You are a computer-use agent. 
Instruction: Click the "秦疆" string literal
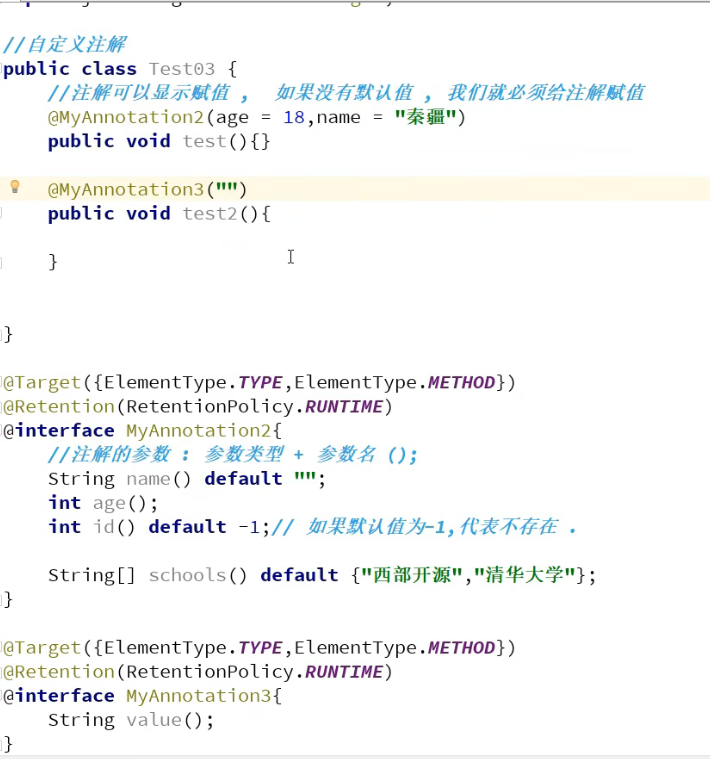pos(426,117)
